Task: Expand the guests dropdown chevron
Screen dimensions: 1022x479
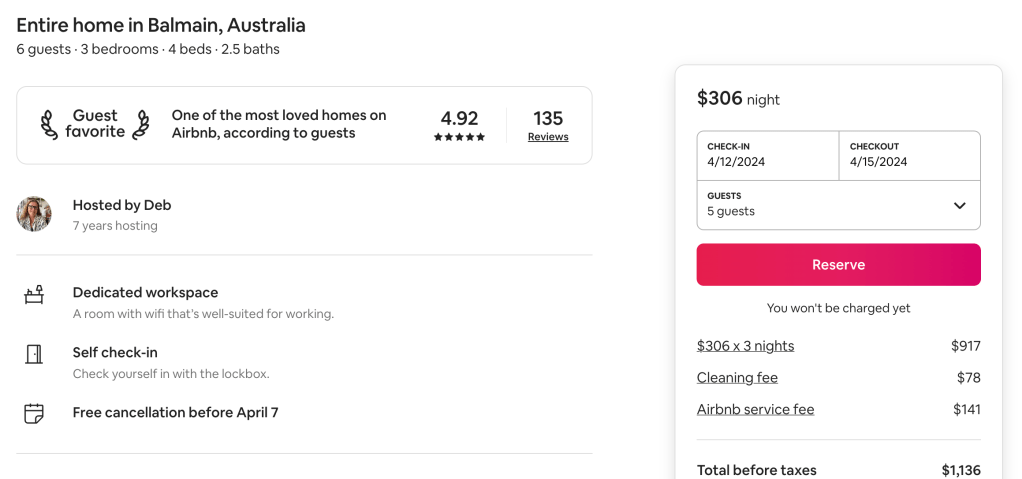Action: coord(959,206)
